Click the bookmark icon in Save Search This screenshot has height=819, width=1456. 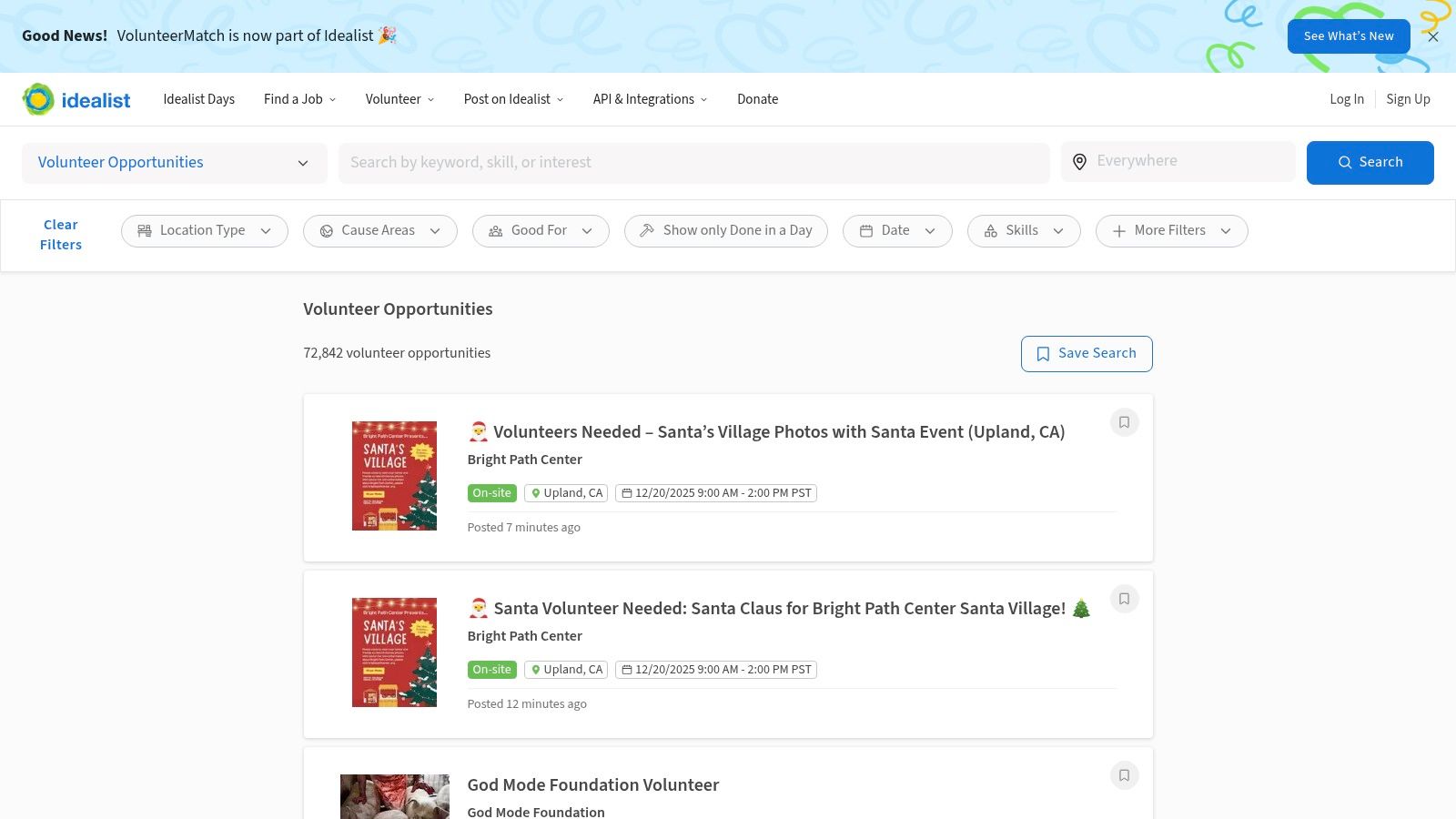pos(1043,354)
